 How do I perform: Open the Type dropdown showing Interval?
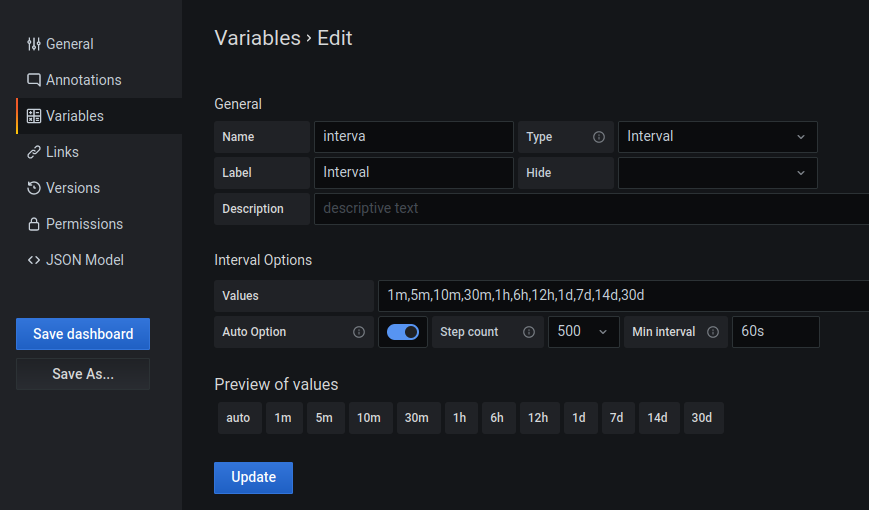(717, 137)
